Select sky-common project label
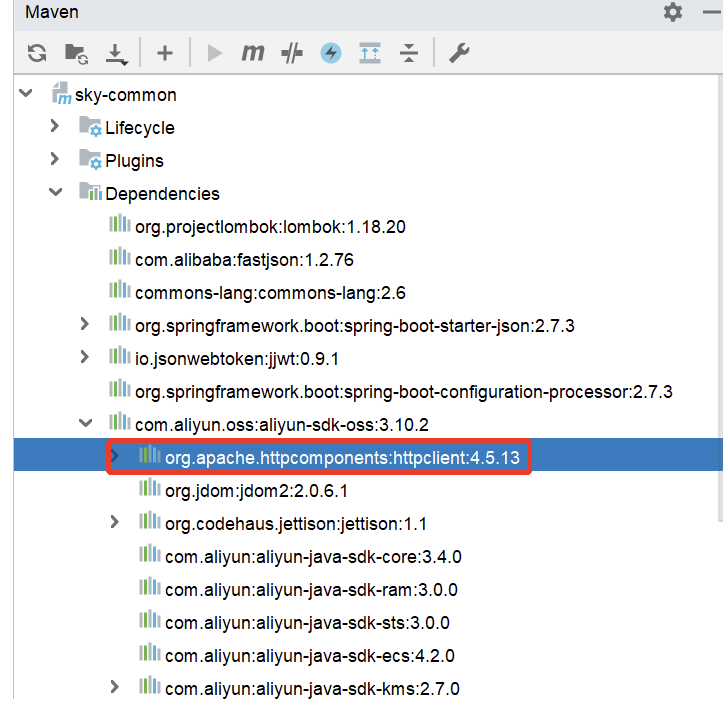 125,95
